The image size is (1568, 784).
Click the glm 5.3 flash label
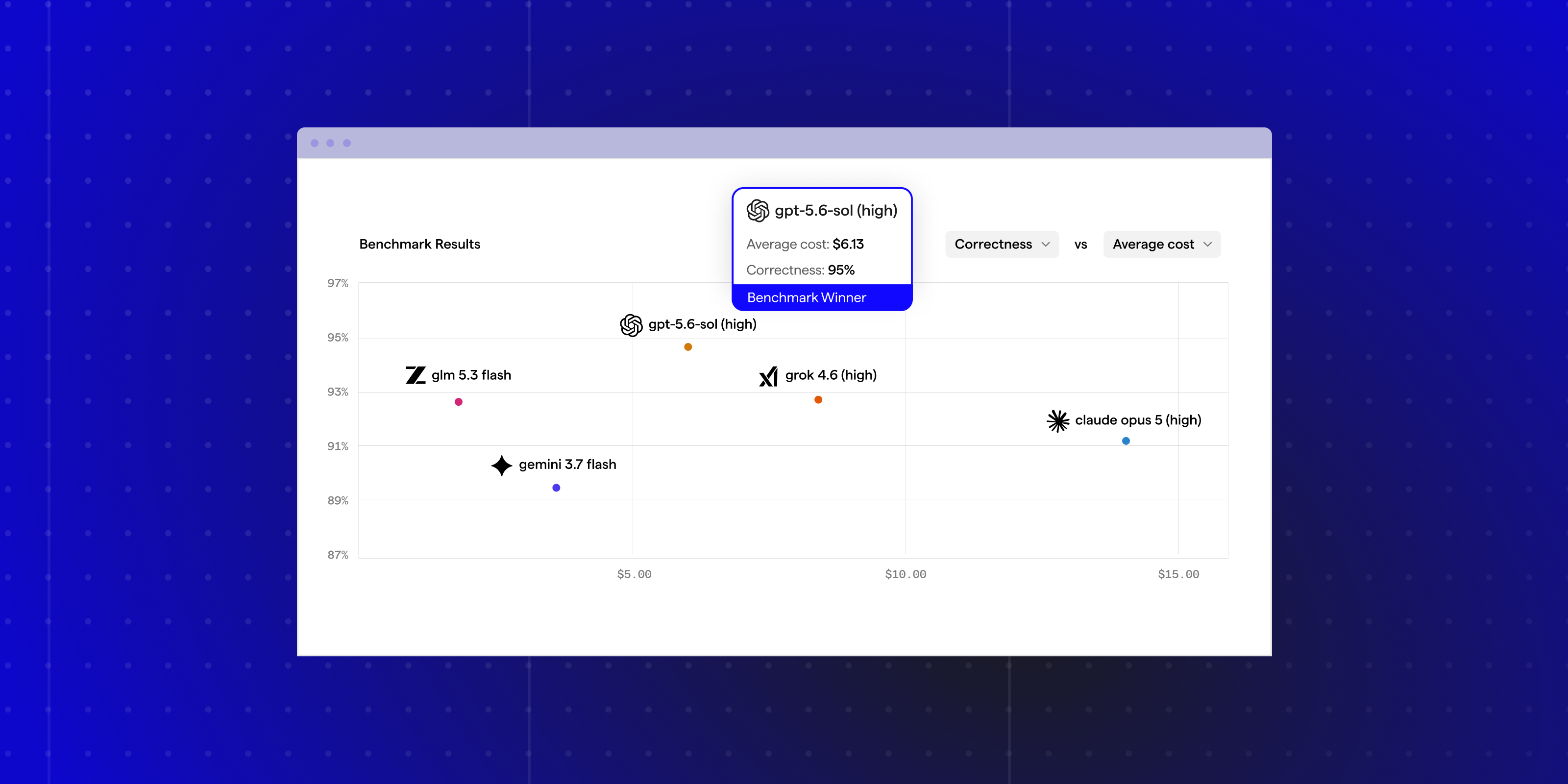tap(471, 375)
